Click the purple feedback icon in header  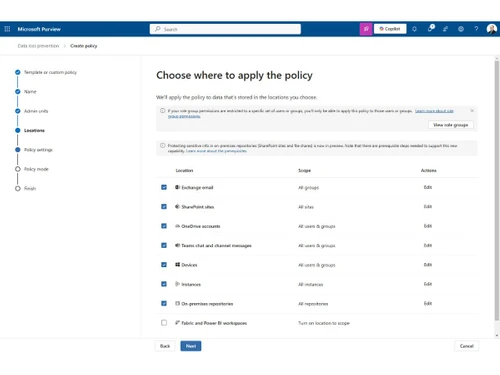coord(366,29)
